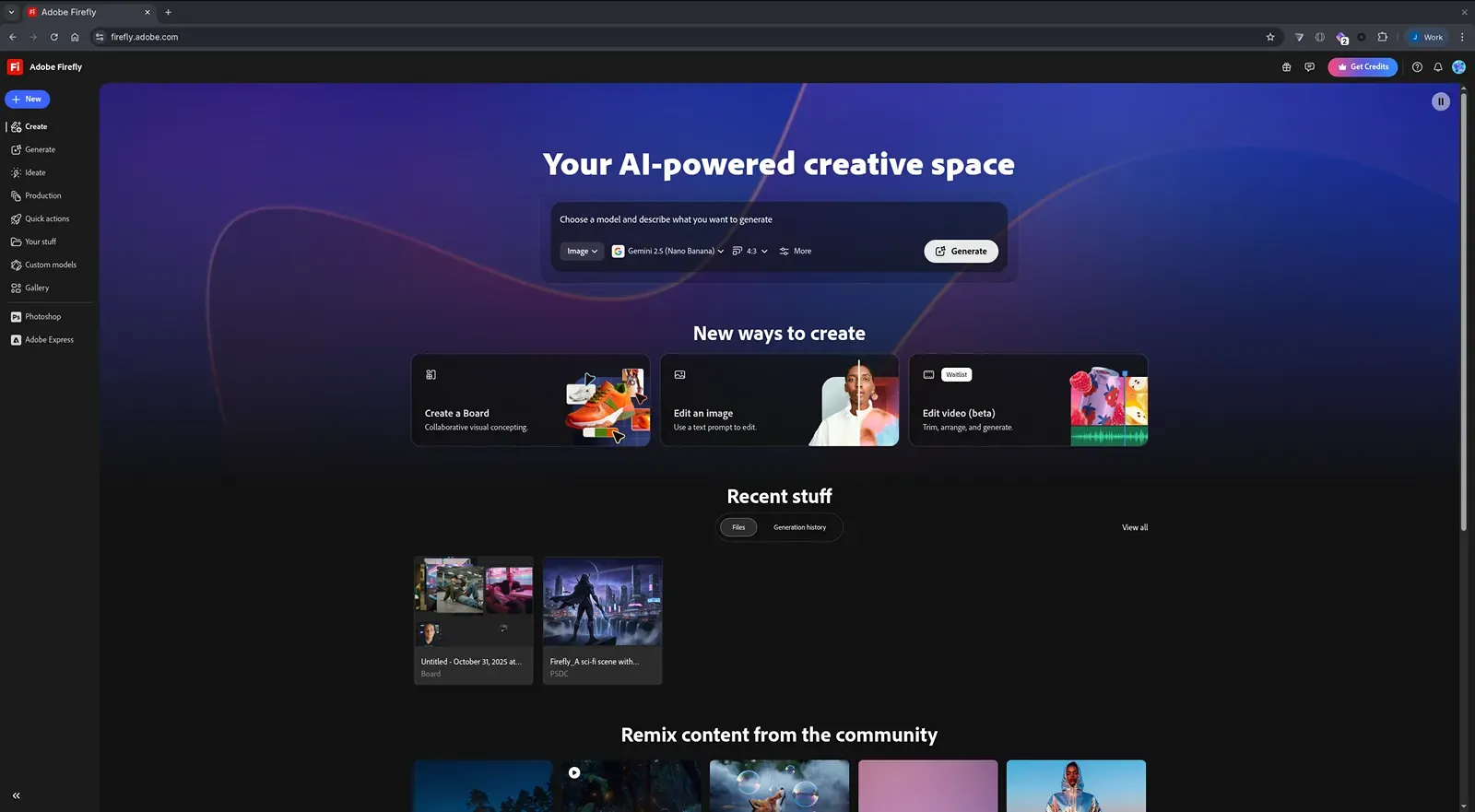Click the View all link

1134,528
